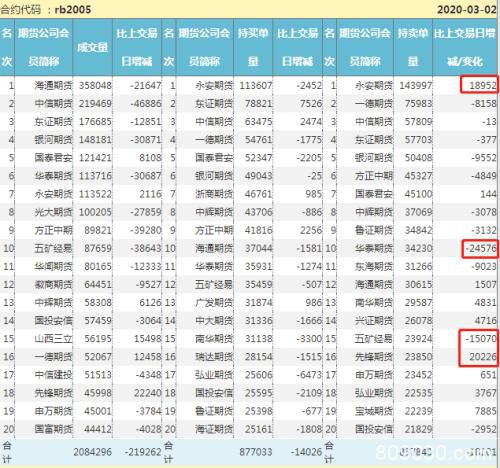Click the 浙商期货 company name
This screenshot has height=468, width=500.
214,194
